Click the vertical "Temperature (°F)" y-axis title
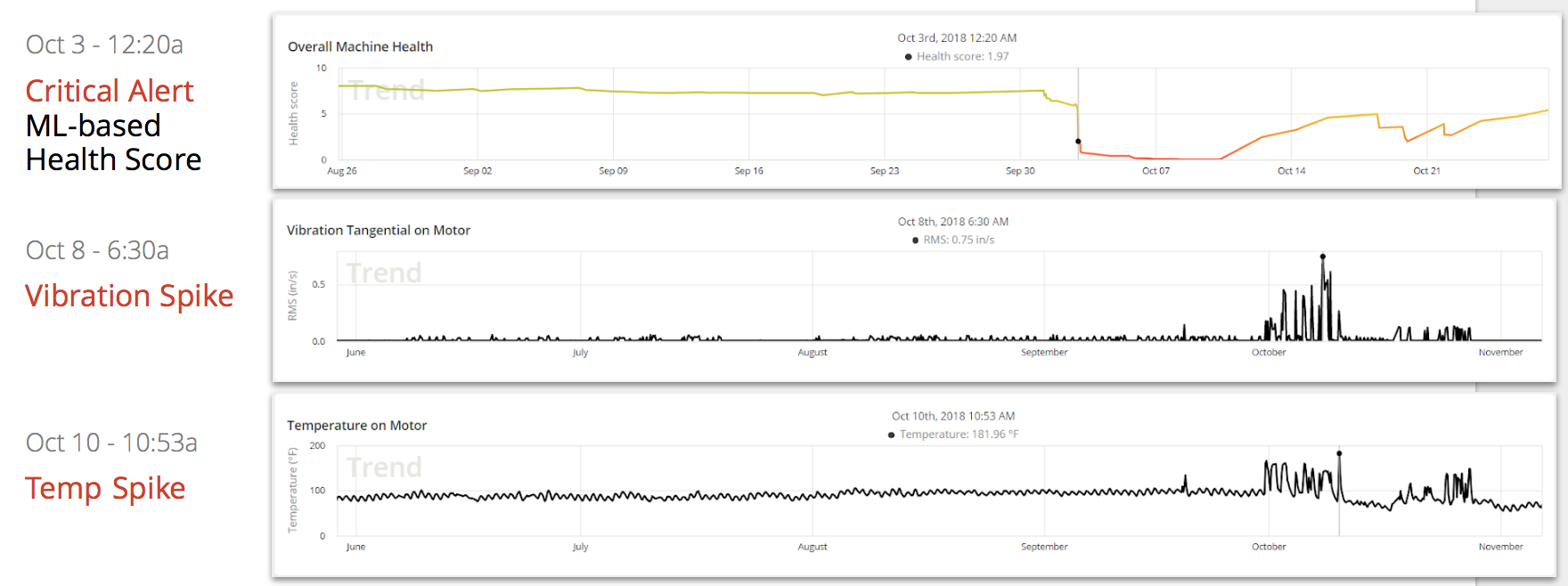Image resolution: width=1568 pixels, height=586 pixels. tap(293, 490)
